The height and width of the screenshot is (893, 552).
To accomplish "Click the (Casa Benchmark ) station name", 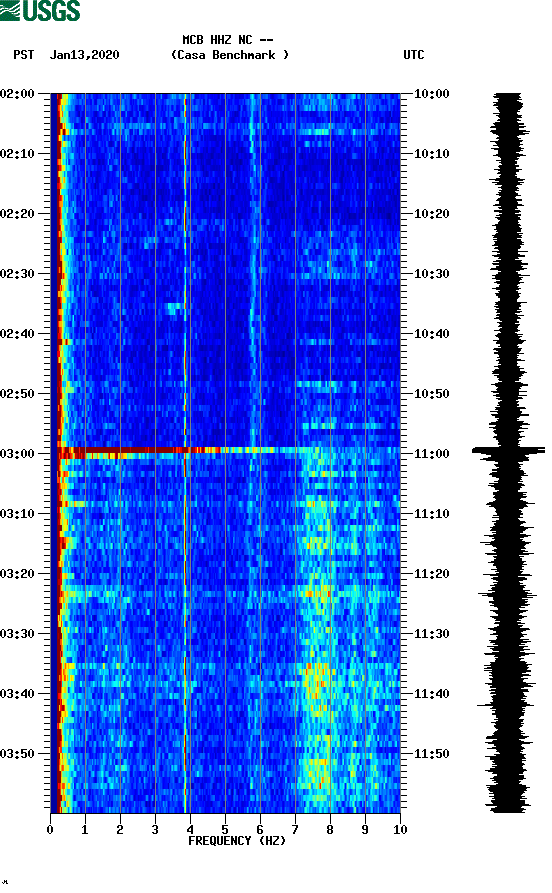I will click(230, 55).
